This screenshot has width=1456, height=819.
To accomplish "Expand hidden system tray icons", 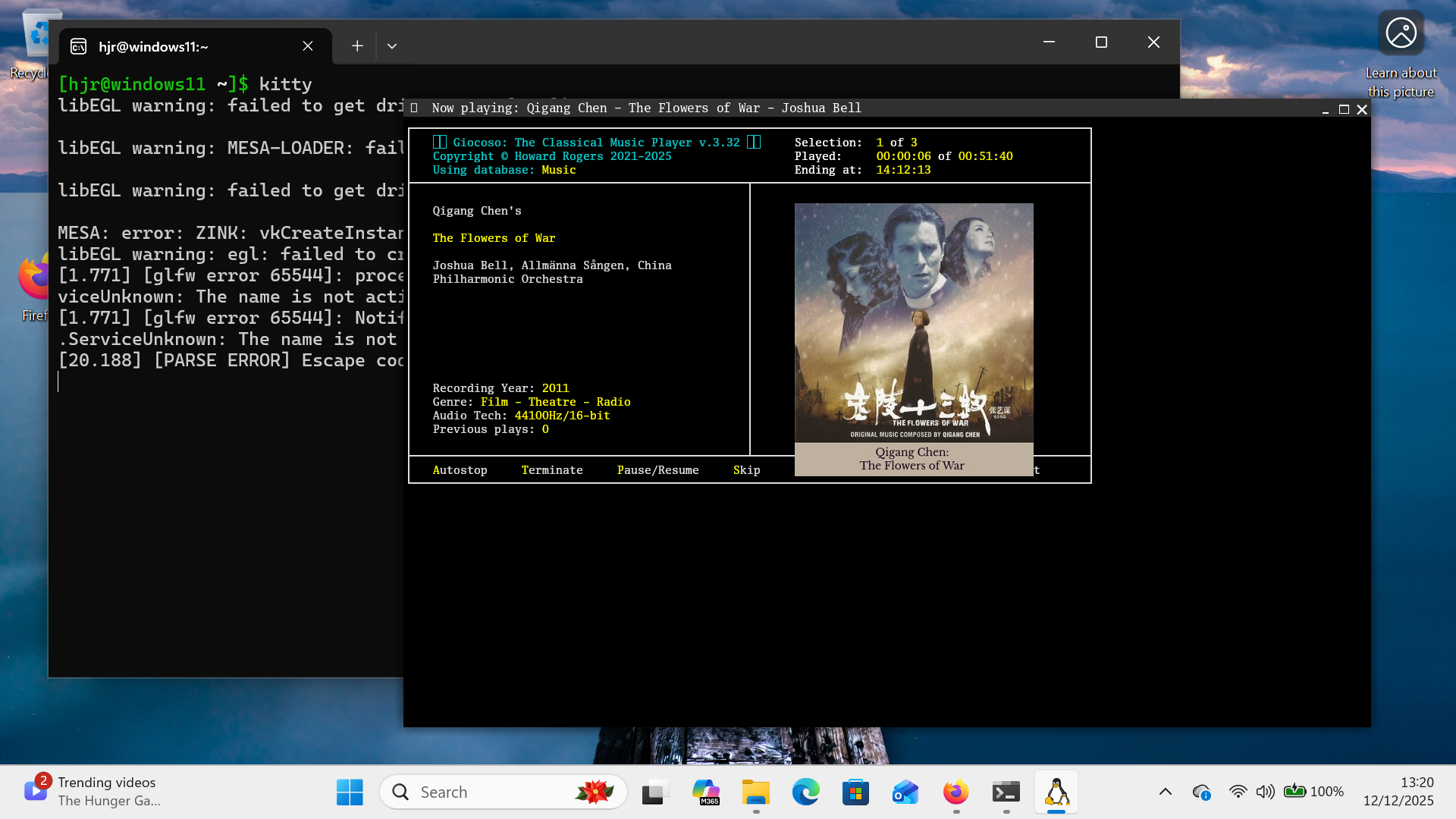I will pos(1166,791).
